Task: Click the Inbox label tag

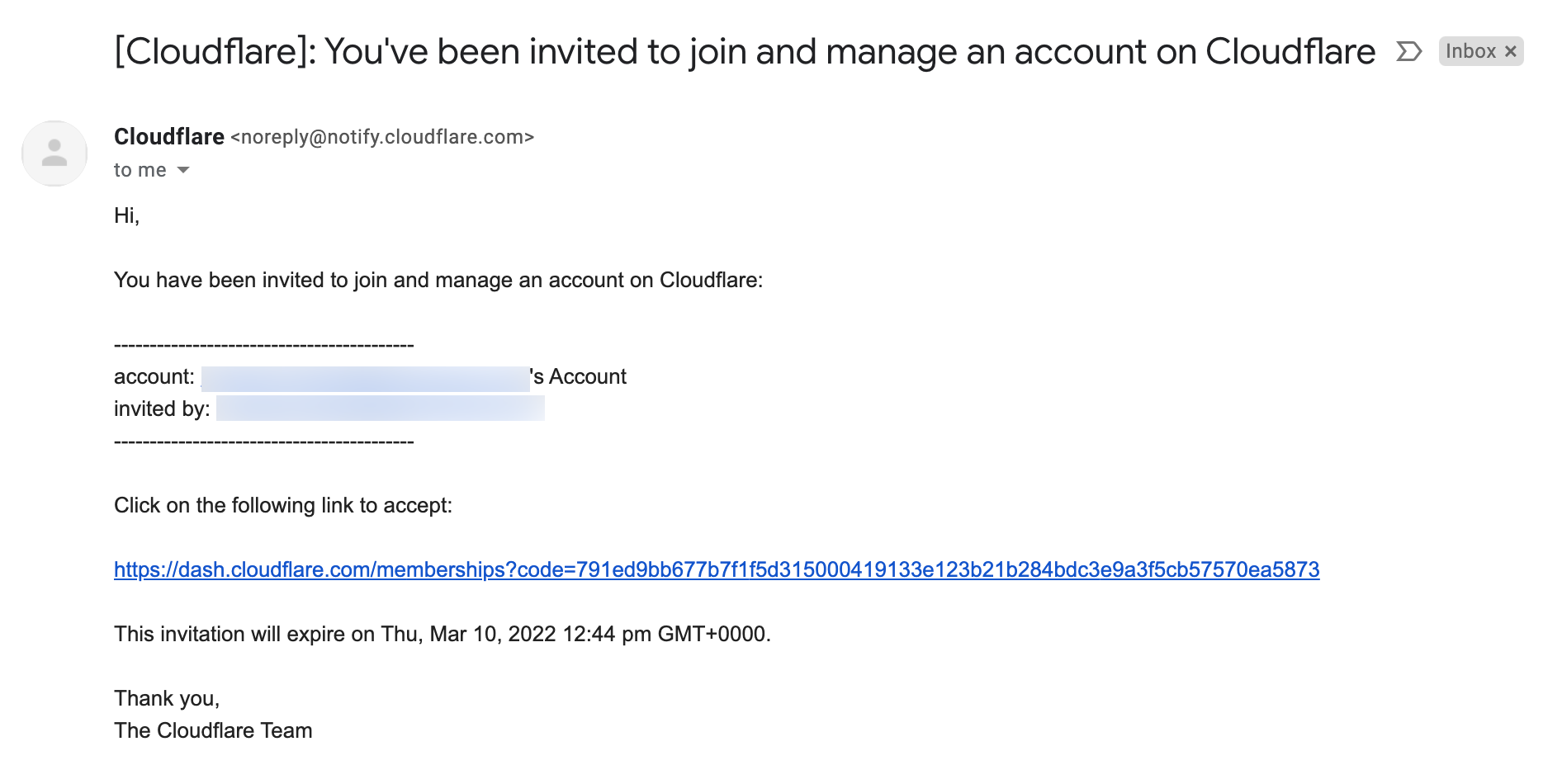Action: pyautogui.click(x=1470, y=52)
